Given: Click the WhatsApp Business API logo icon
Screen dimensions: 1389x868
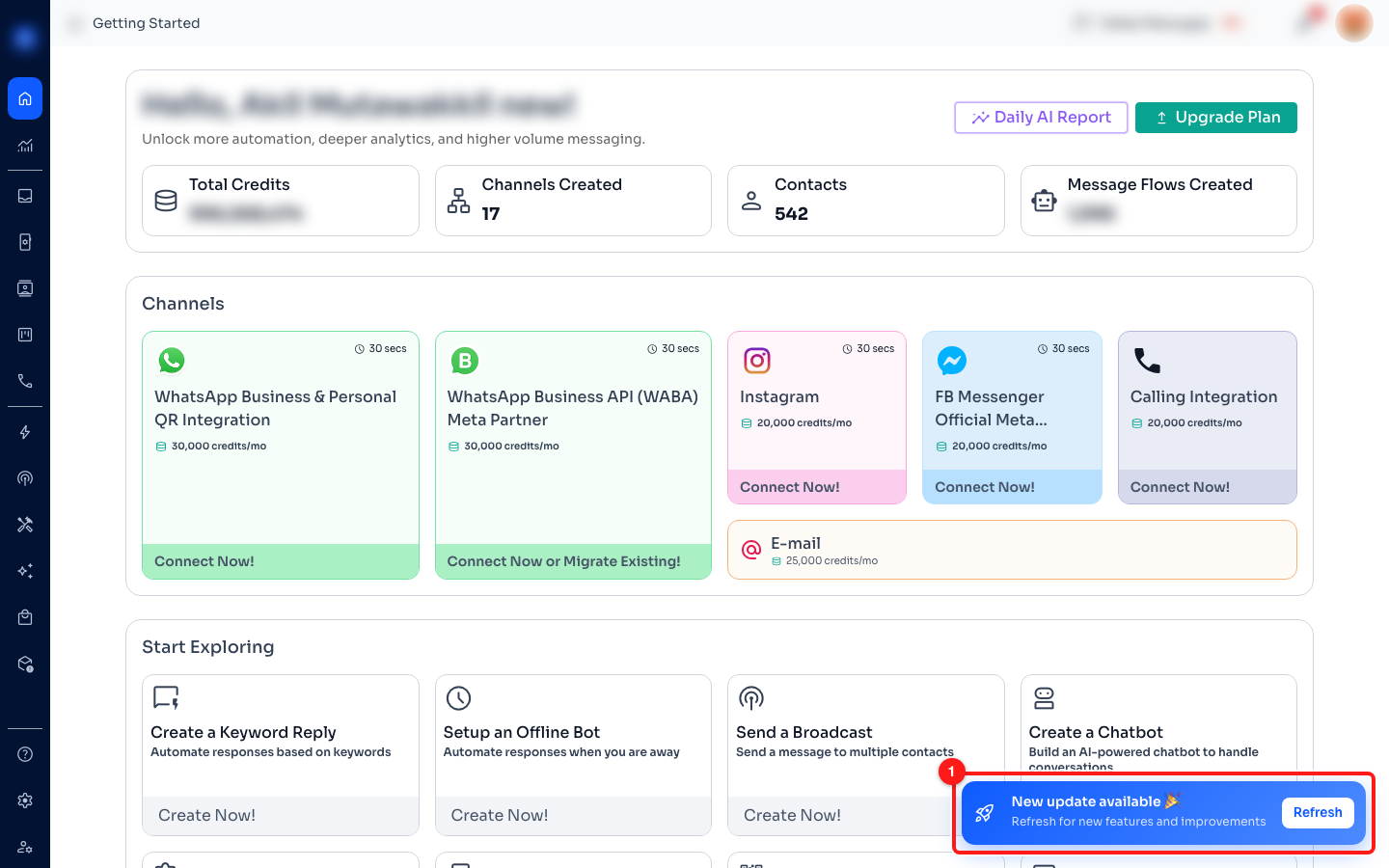Looking at the screenshot, I should (465, 361).
